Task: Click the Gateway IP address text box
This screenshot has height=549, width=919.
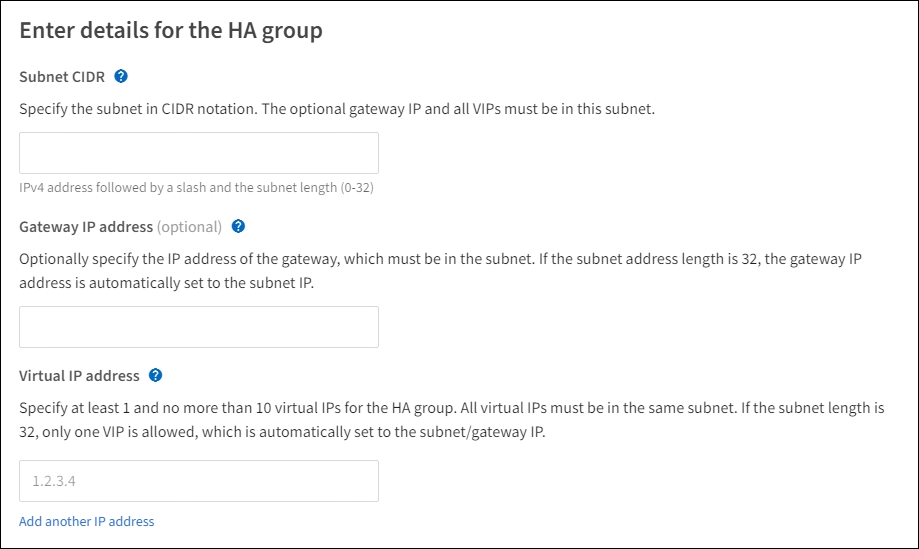Action: coord(199,327)
